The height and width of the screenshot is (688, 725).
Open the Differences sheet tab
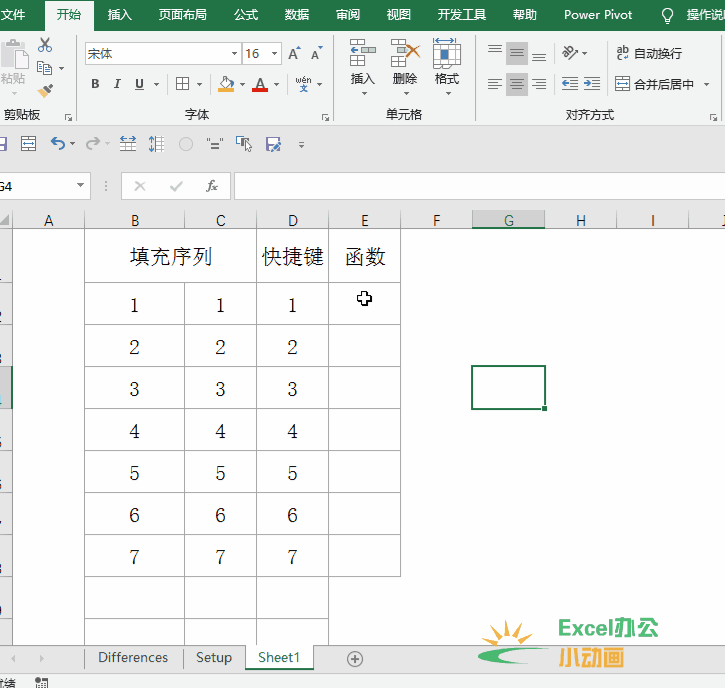pos(133,657)
